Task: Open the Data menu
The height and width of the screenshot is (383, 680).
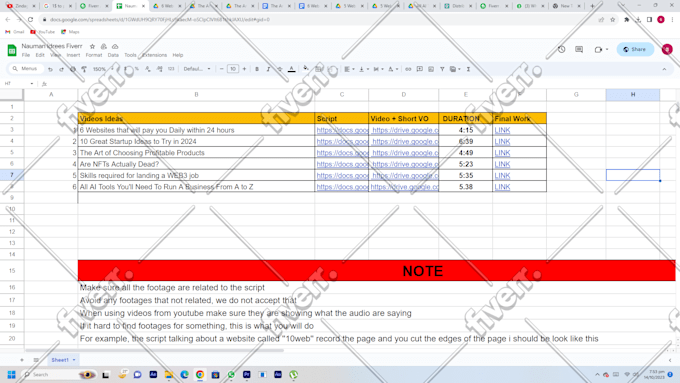Action: click(x=113, y=55)
